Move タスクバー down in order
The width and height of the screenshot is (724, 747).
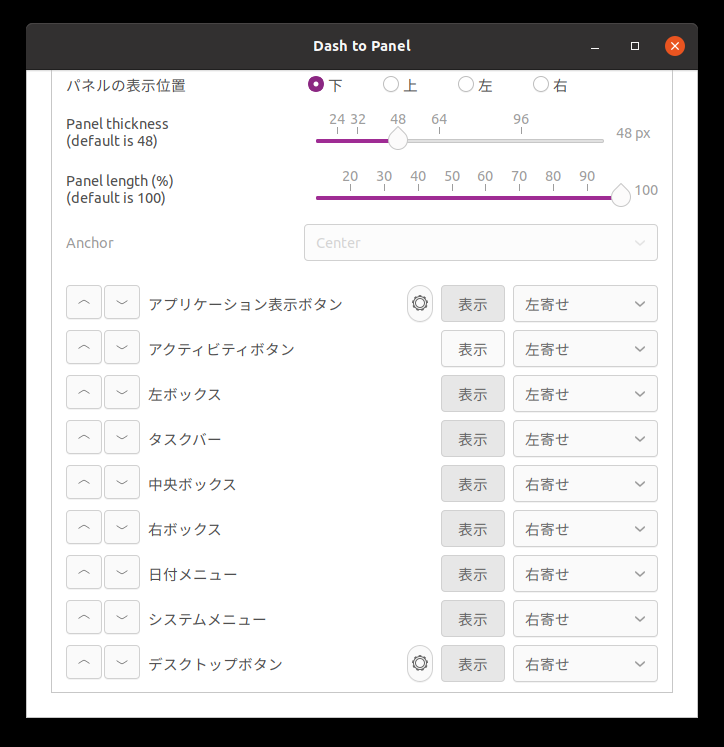coord(122,437)
